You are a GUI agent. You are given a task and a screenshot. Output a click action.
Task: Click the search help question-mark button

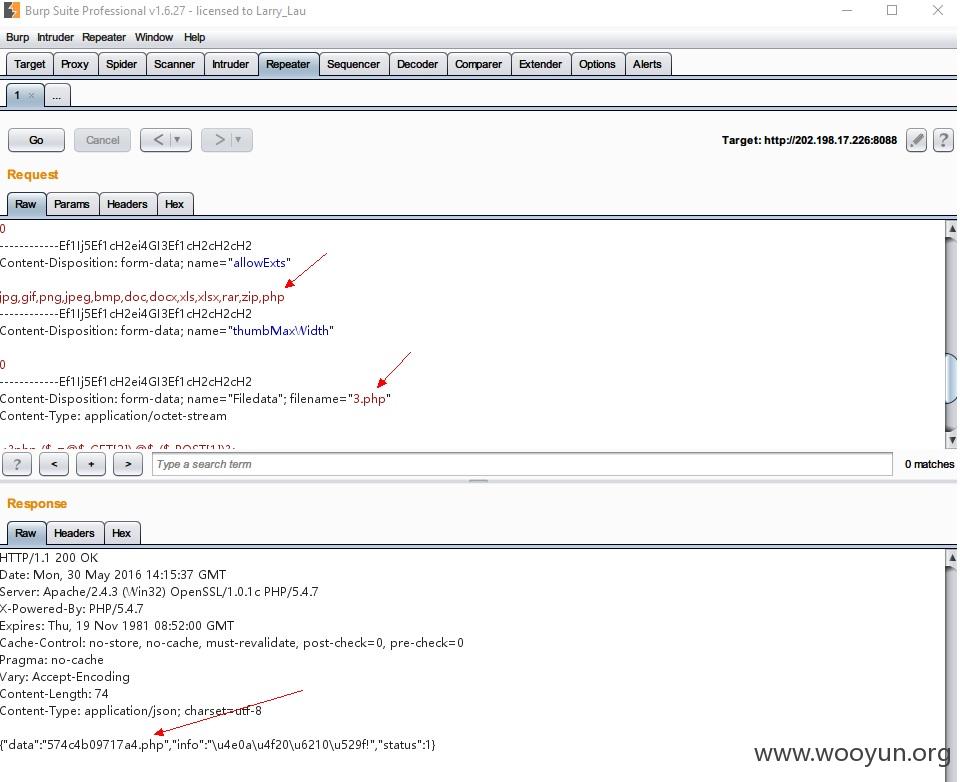coord(17,464)
